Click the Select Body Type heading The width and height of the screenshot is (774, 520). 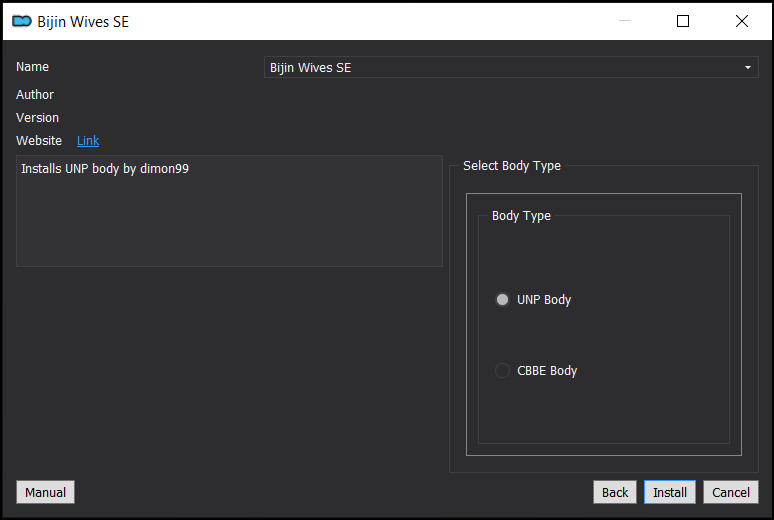click(512, 166)
